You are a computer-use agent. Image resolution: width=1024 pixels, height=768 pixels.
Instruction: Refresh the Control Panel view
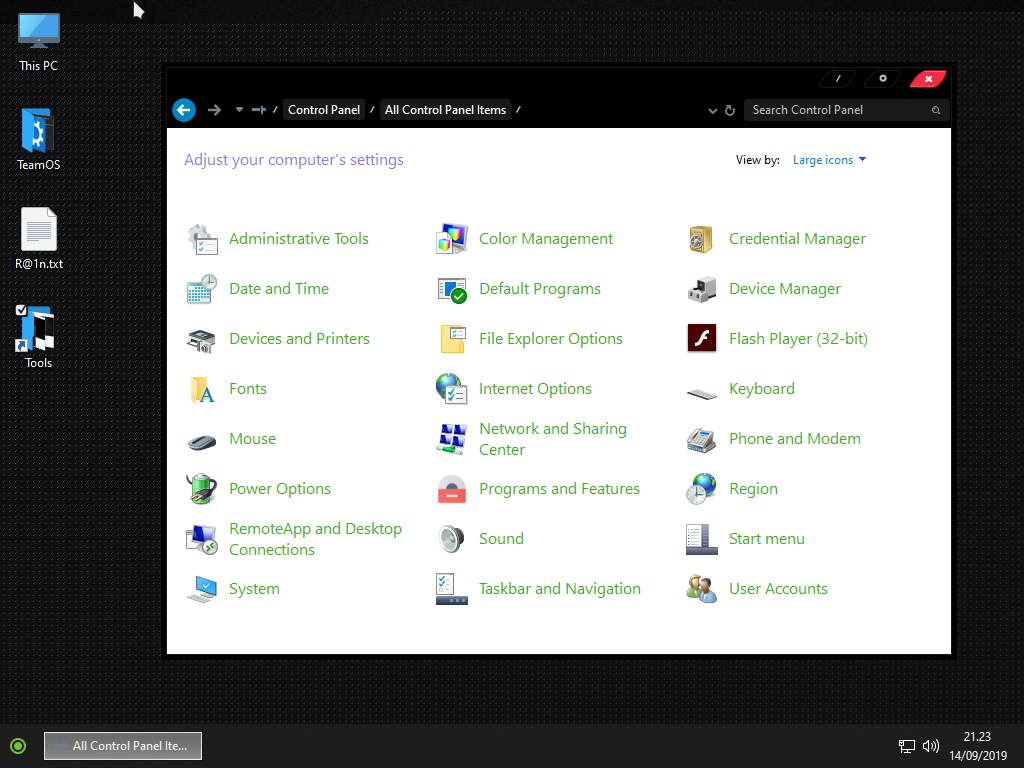pyautogui.click(x=730, y=110)
